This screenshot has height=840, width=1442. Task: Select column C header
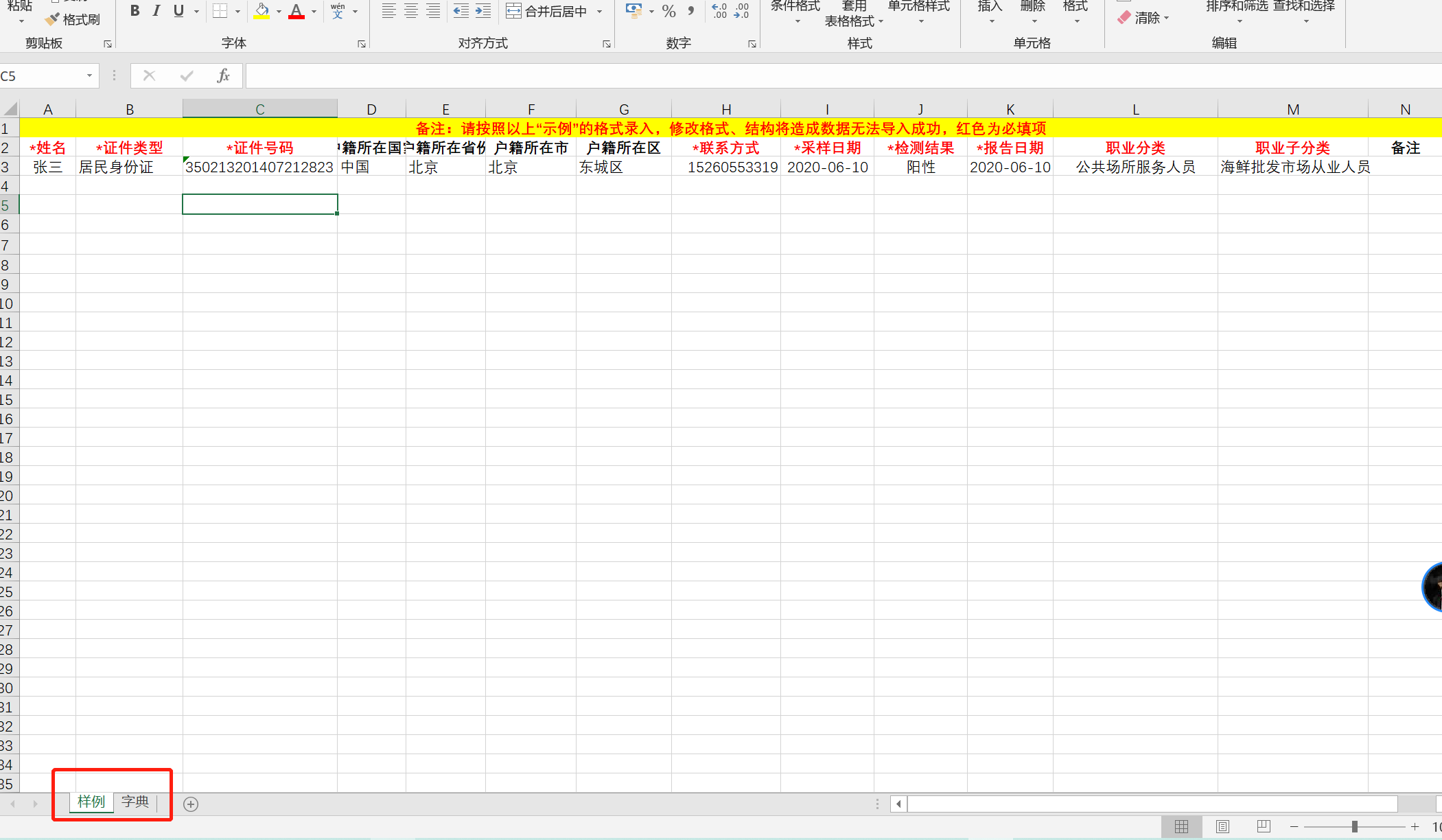(x=259, y=109)
